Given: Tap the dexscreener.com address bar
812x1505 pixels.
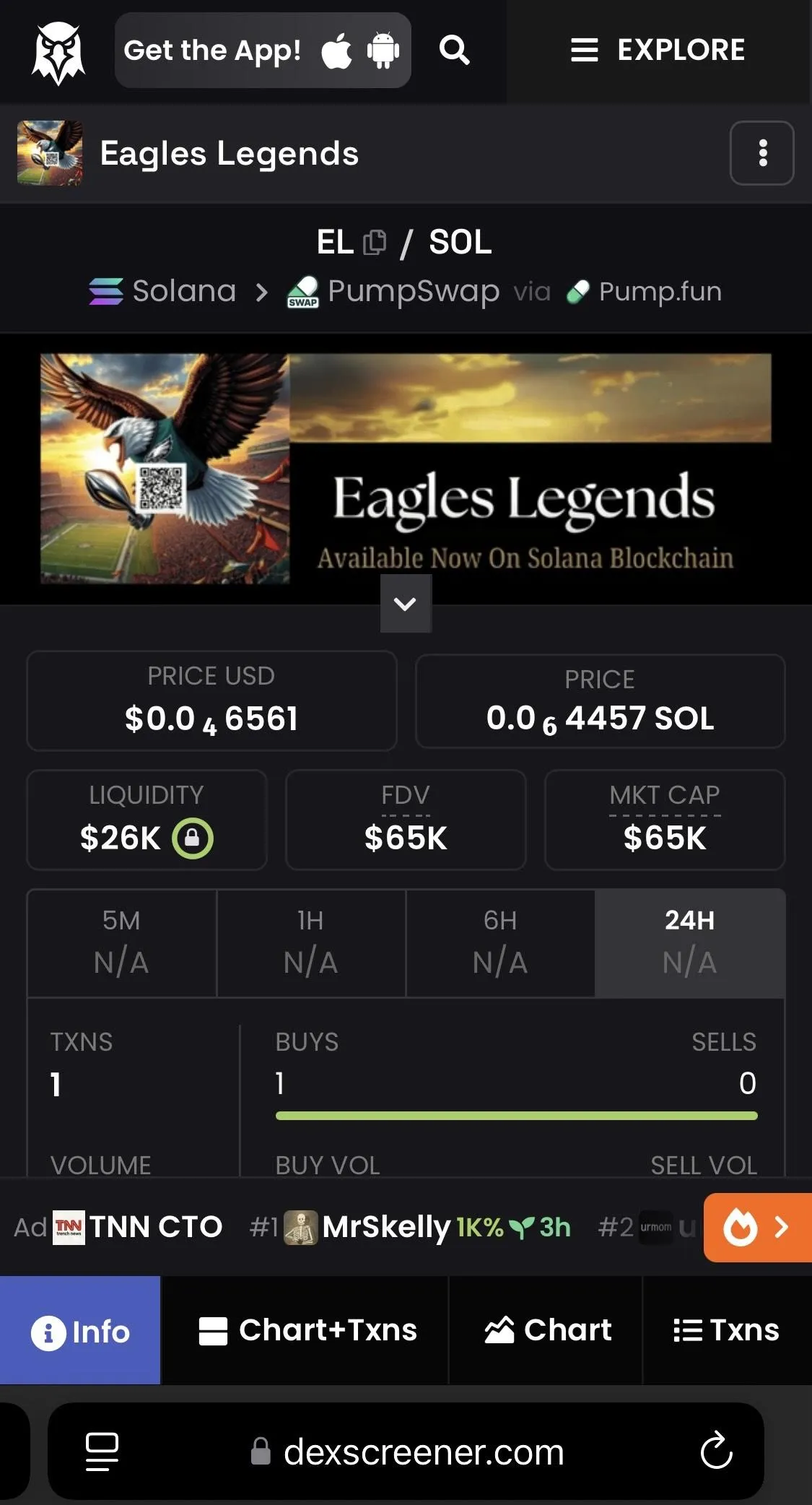Looking at the screenshot, I should [x=423, y=1452].
